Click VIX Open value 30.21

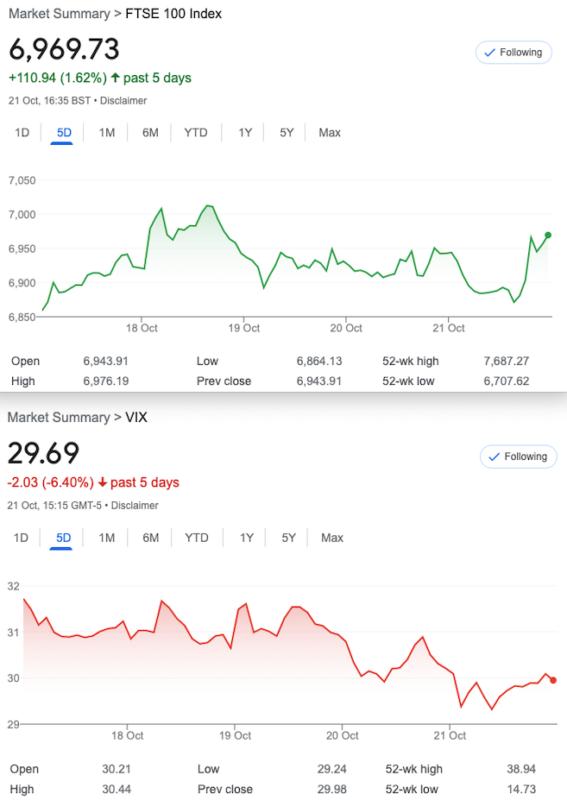(116, 769)
